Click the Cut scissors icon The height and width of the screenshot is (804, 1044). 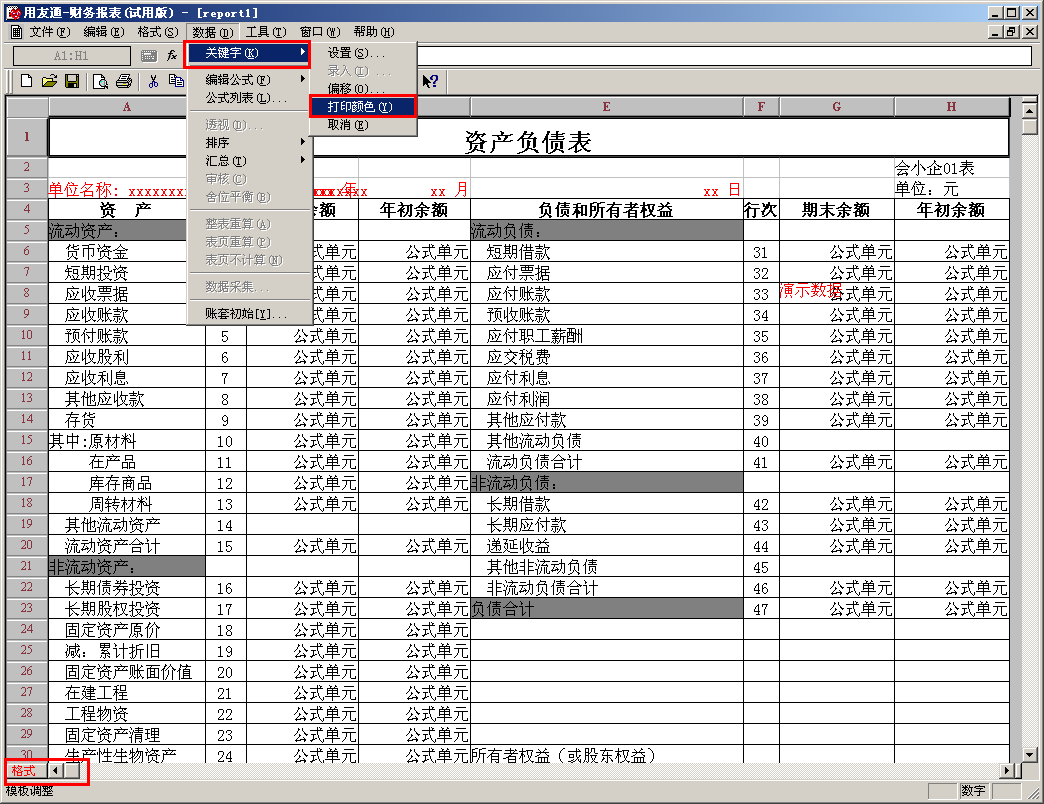153,81
